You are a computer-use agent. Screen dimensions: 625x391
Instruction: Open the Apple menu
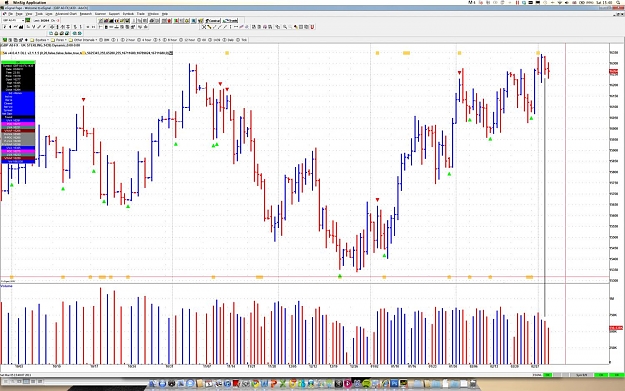coord(7,3)
